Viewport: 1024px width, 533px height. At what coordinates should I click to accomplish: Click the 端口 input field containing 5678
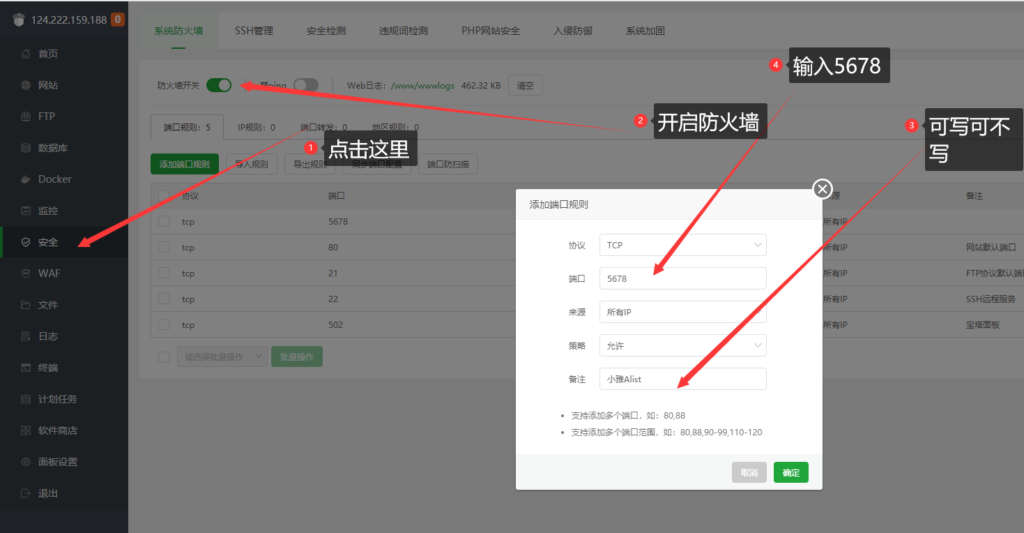coord(682,278)
